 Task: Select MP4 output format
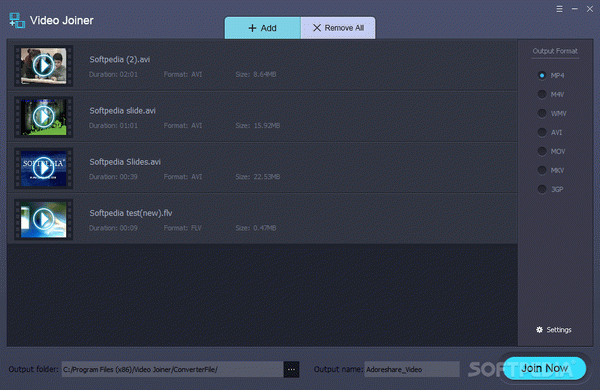[542, 75]
